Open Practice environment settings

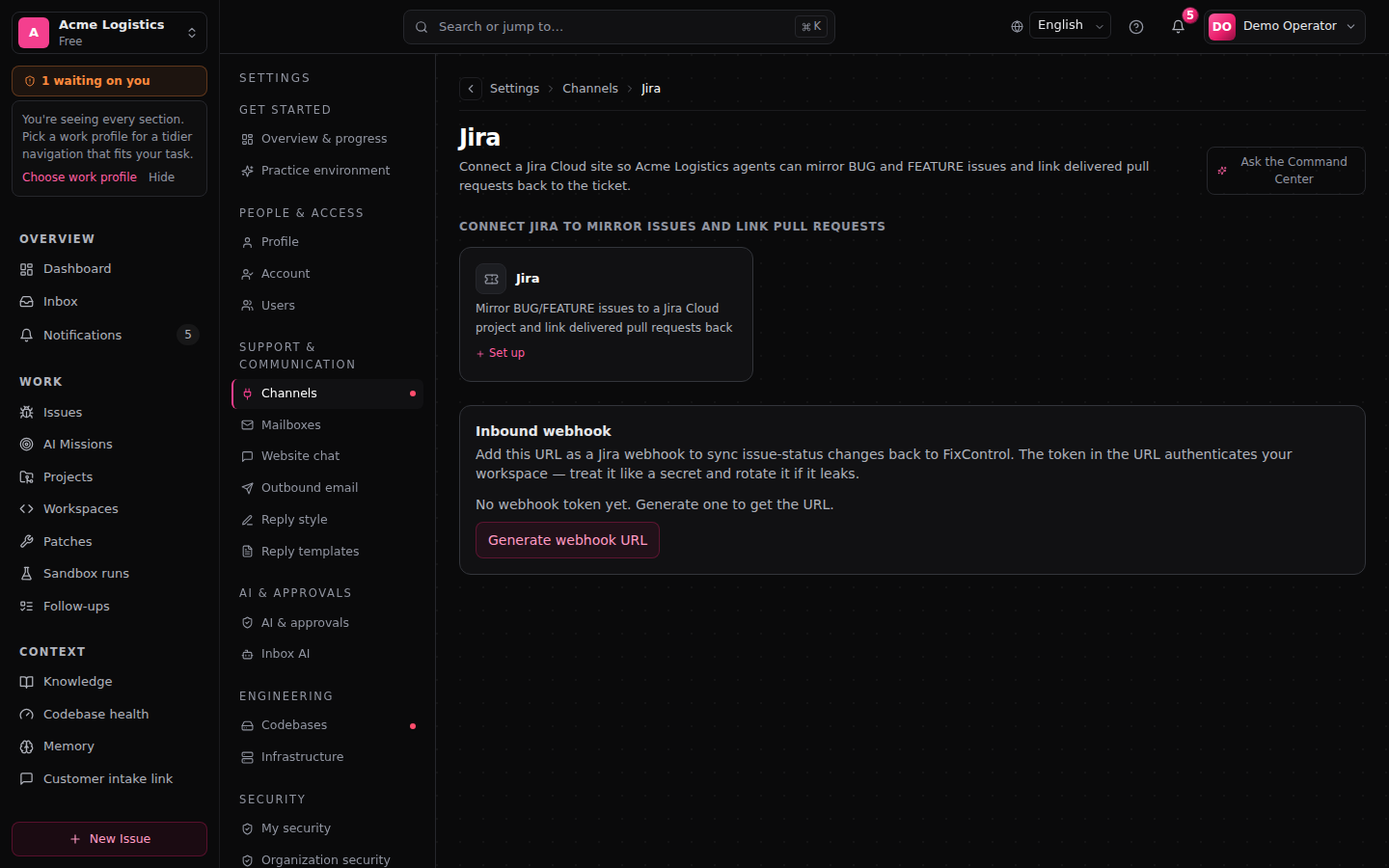[327, 171]
